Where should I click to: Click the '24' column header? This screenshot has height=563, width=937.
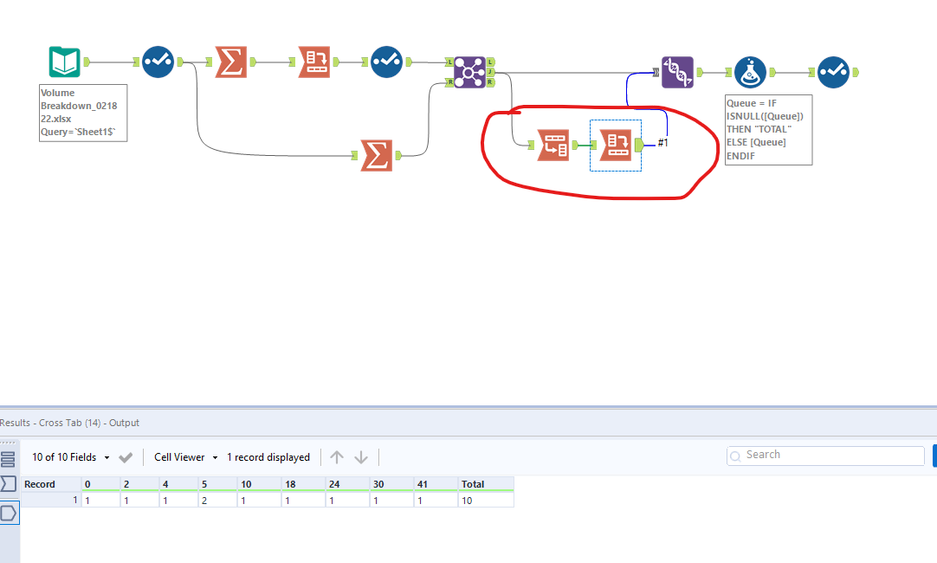pyautogui.click(x=347, y=484)
